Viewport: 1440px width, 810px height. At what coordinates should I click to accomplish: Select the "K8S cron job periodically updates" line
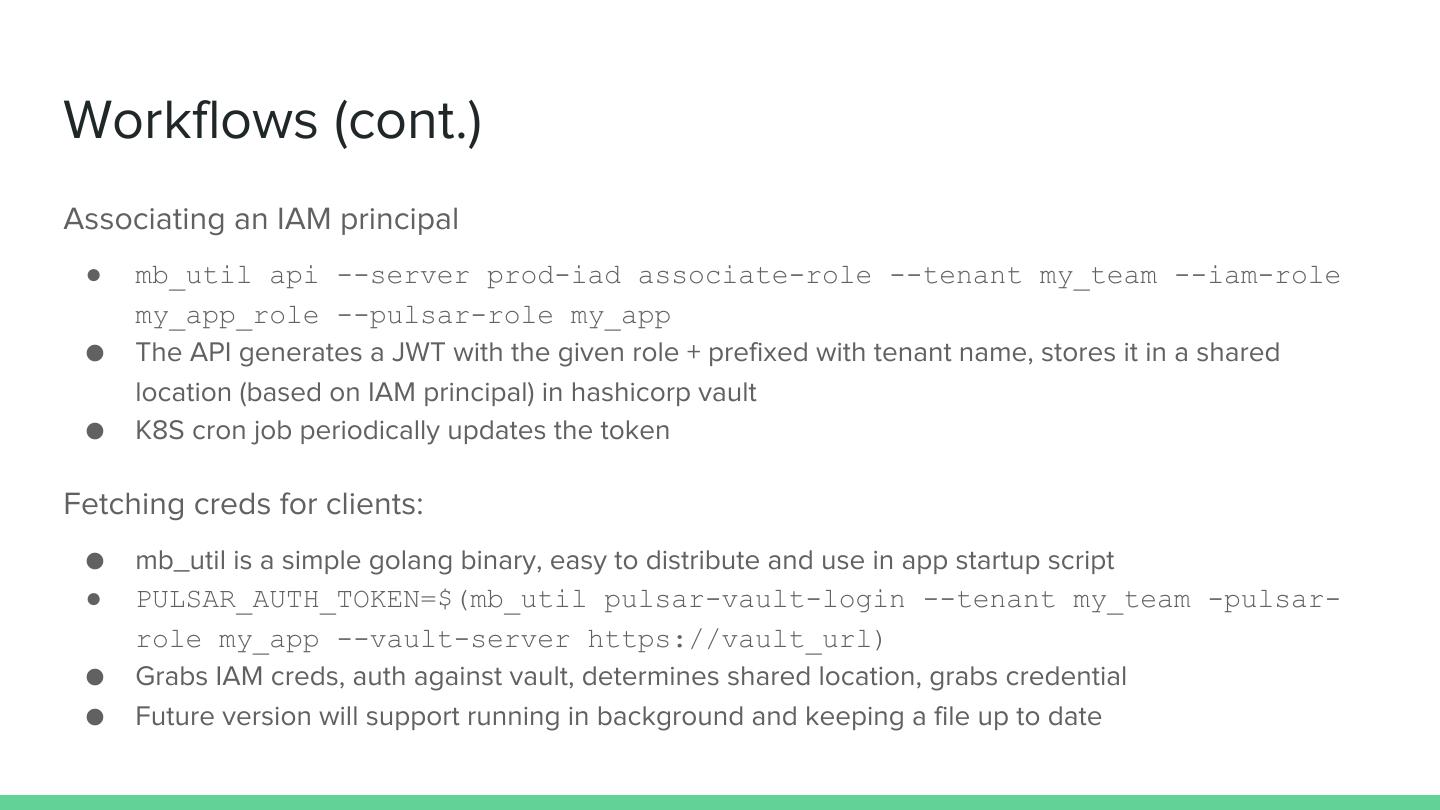click(x=402, y=431)
